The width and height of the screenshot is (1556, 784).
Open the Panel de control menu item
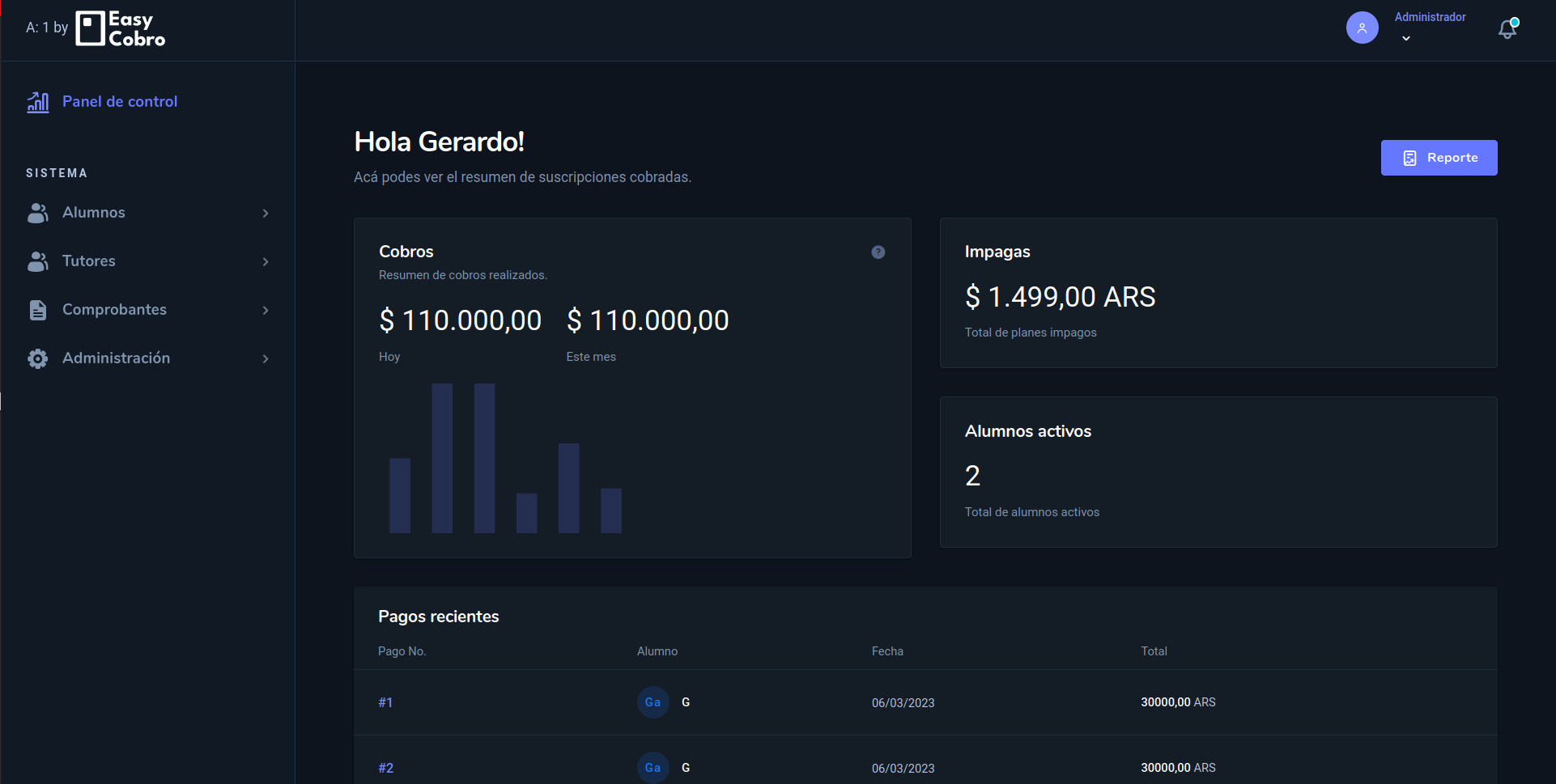(x=120, y=102)
